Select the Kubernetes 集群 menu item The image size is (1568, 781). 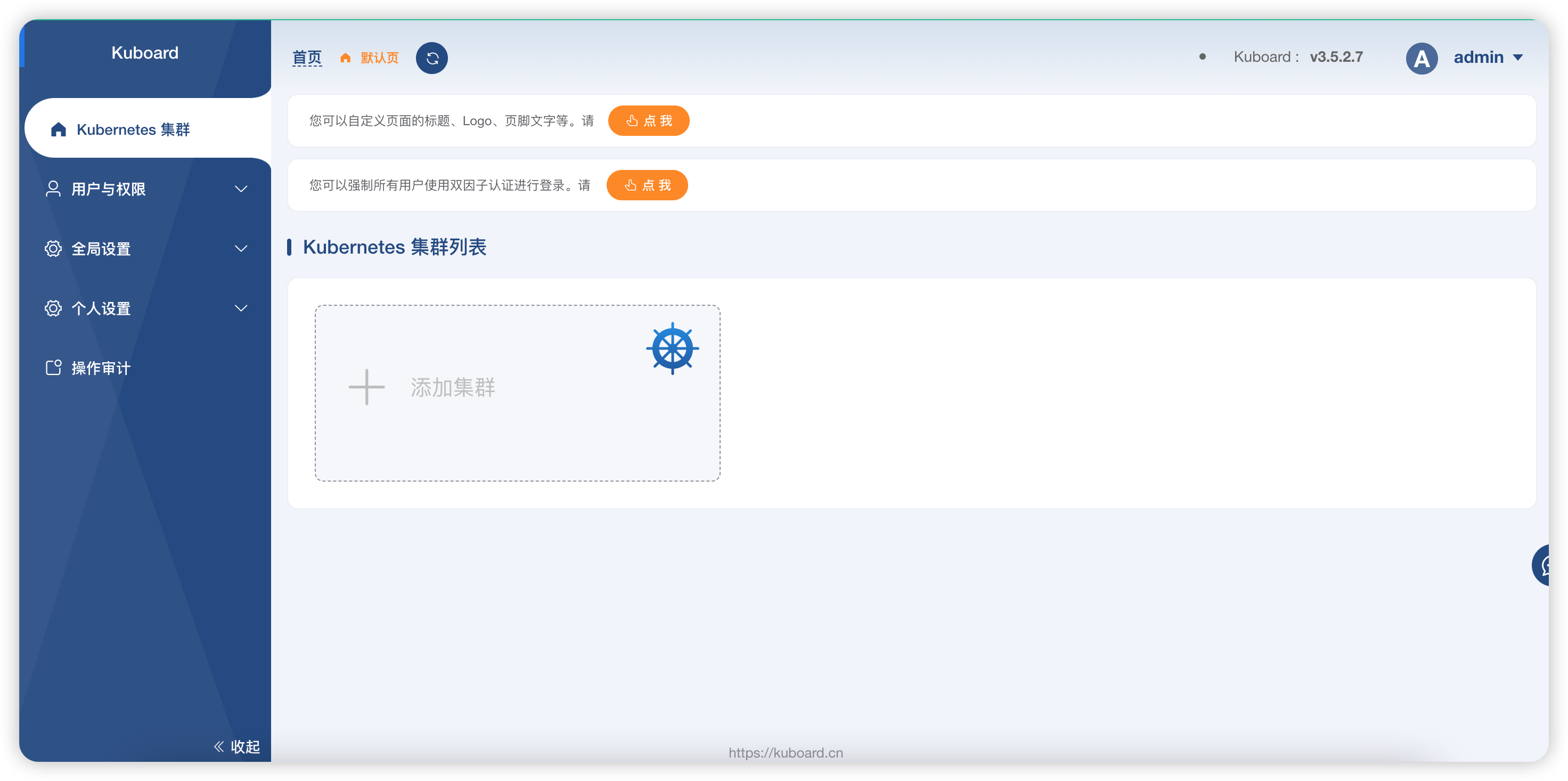148,128
